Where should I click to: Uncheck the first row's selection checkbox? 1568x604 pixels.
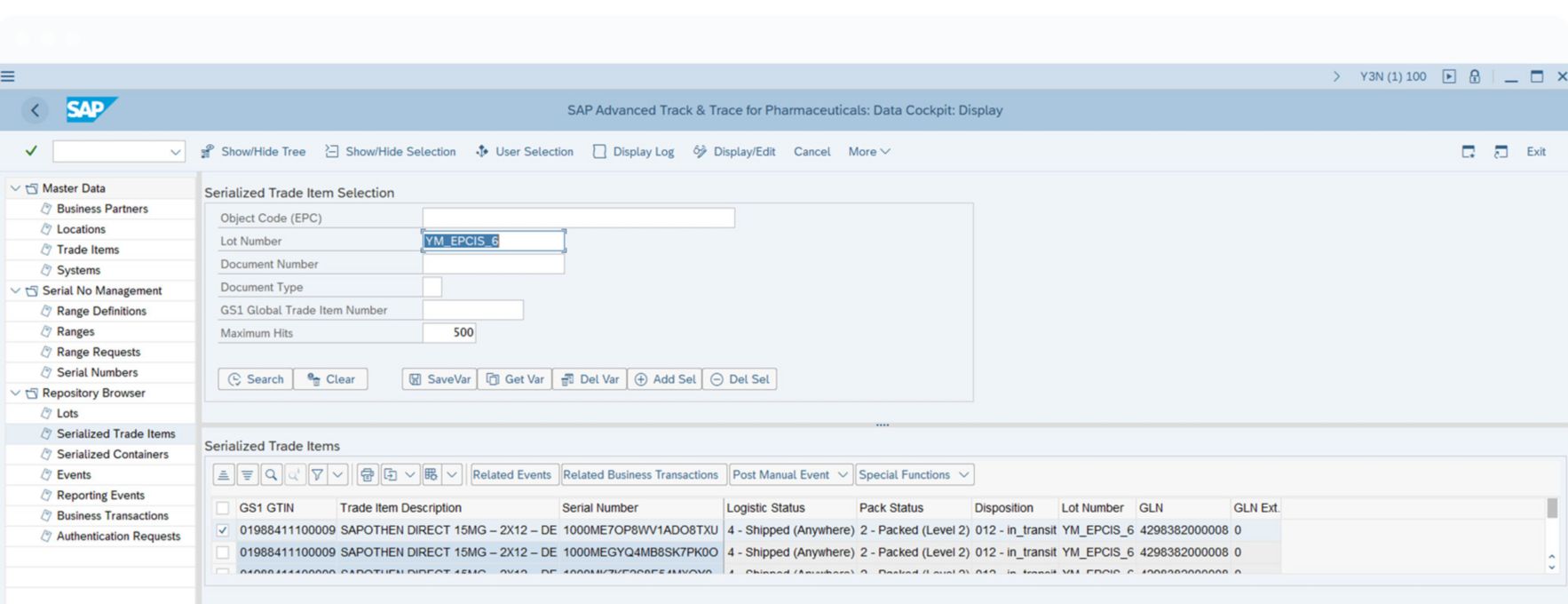[223, 530]
